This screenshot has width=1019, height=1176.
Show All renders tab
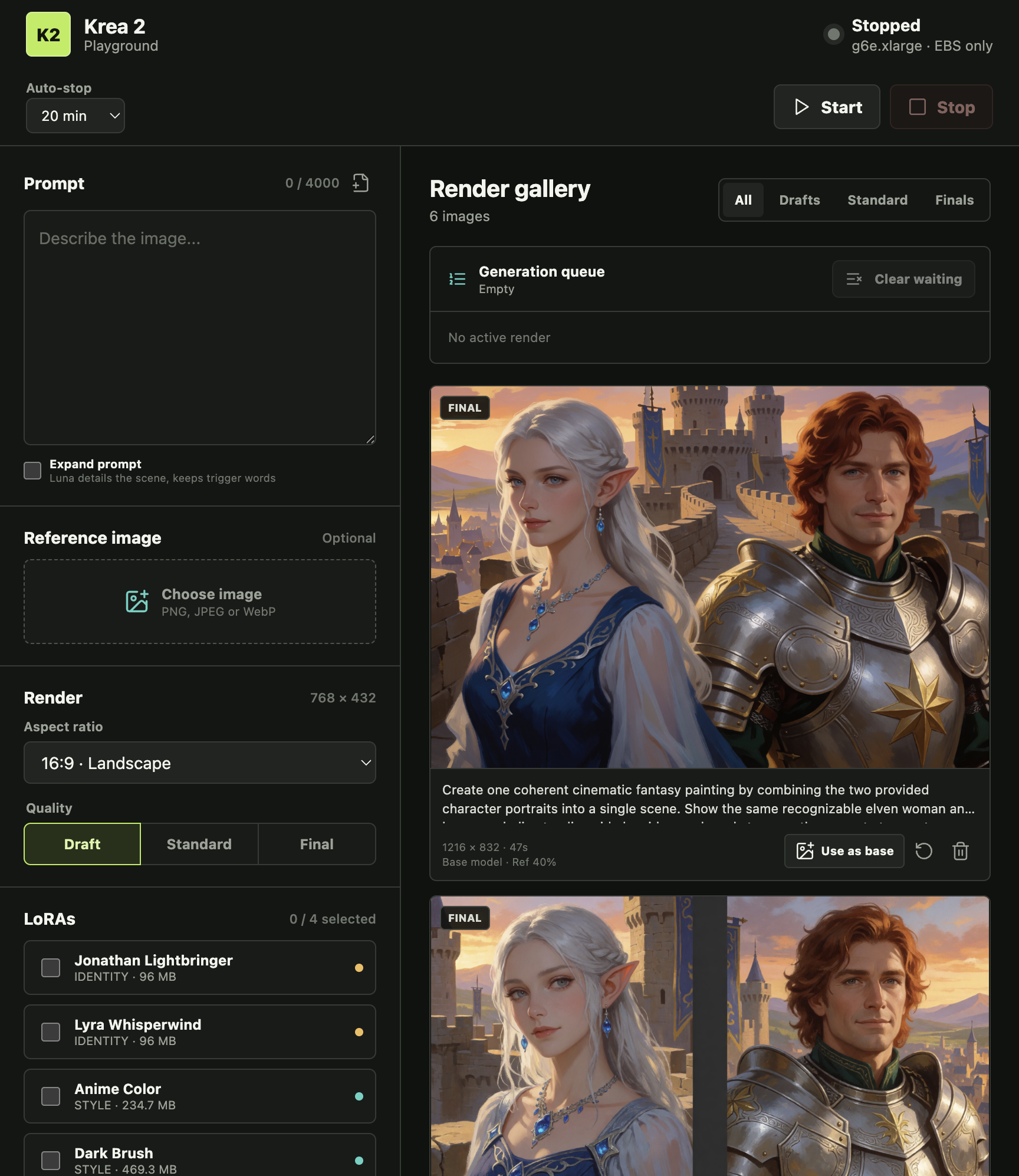(x=743, y=200)
